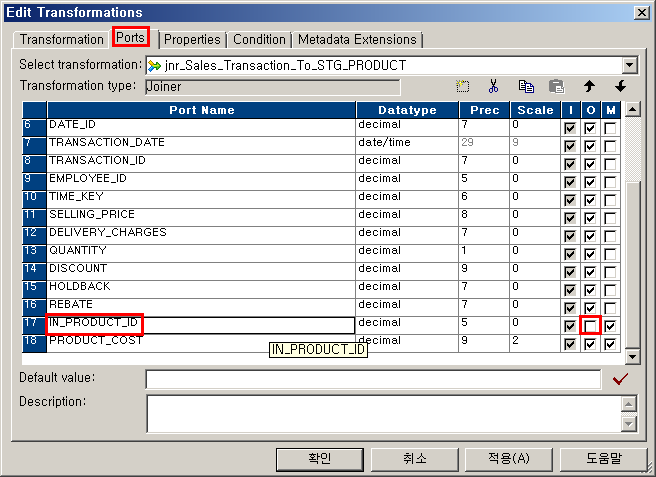Select the PRODUCT_COST port name
The height and width of the screenshot is (477, 656).
coord(95,341)
